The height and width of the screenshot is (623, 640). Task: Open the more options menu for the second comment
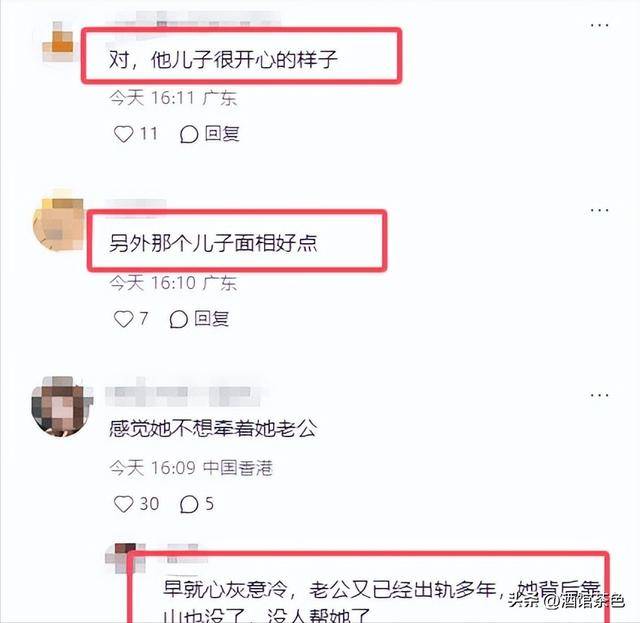pos(599,210)
